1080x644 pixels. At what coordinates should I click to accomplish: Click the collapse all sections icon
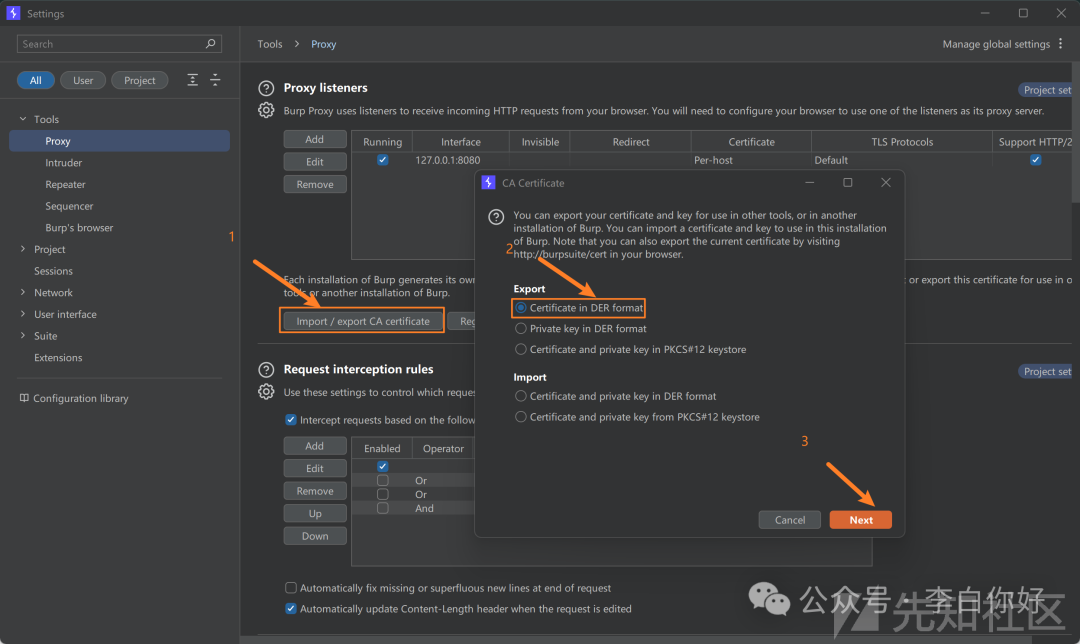pos(215,80)
